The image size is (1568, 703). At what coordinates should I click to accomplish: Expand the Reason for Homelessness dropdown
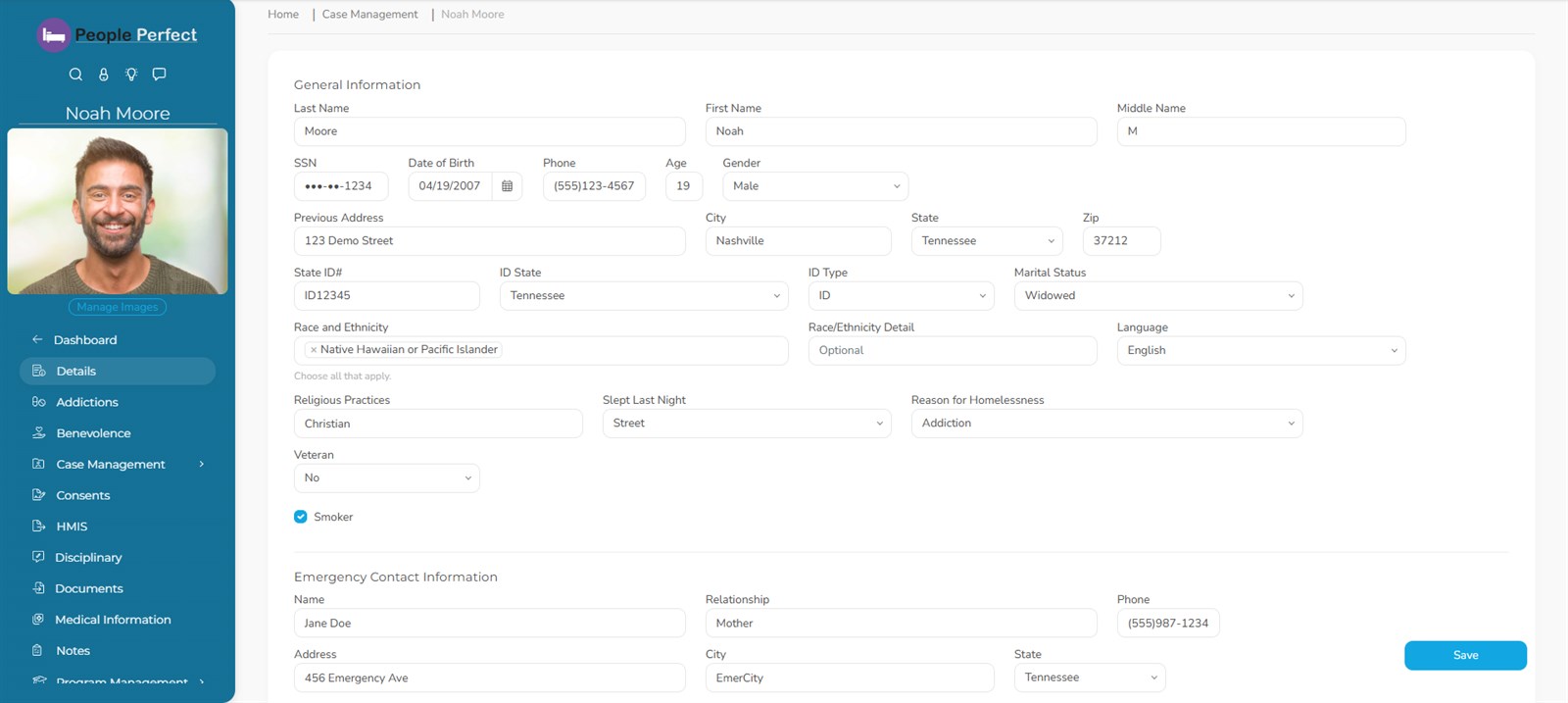[1107, 424]
